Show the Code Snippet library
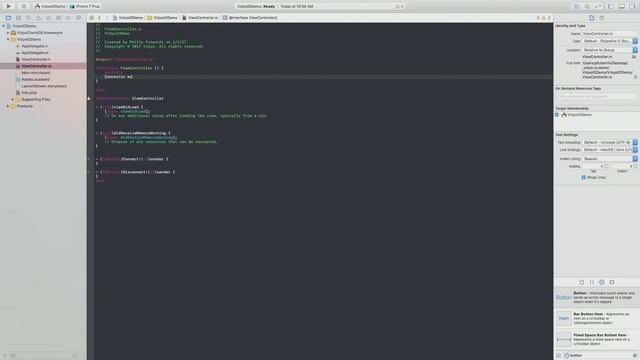Screen dimensions: 640x360 tap(591, 282)
